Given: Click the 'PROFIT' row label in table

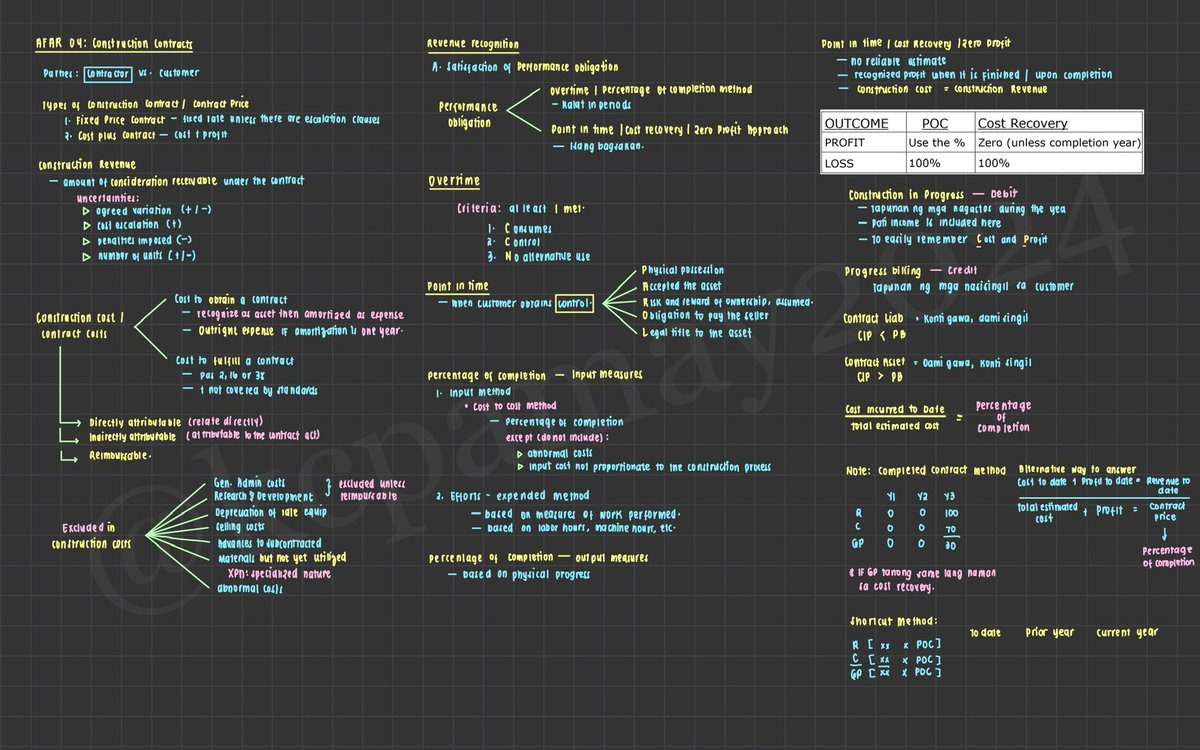Looking at the screenshot, I should 844,142.
